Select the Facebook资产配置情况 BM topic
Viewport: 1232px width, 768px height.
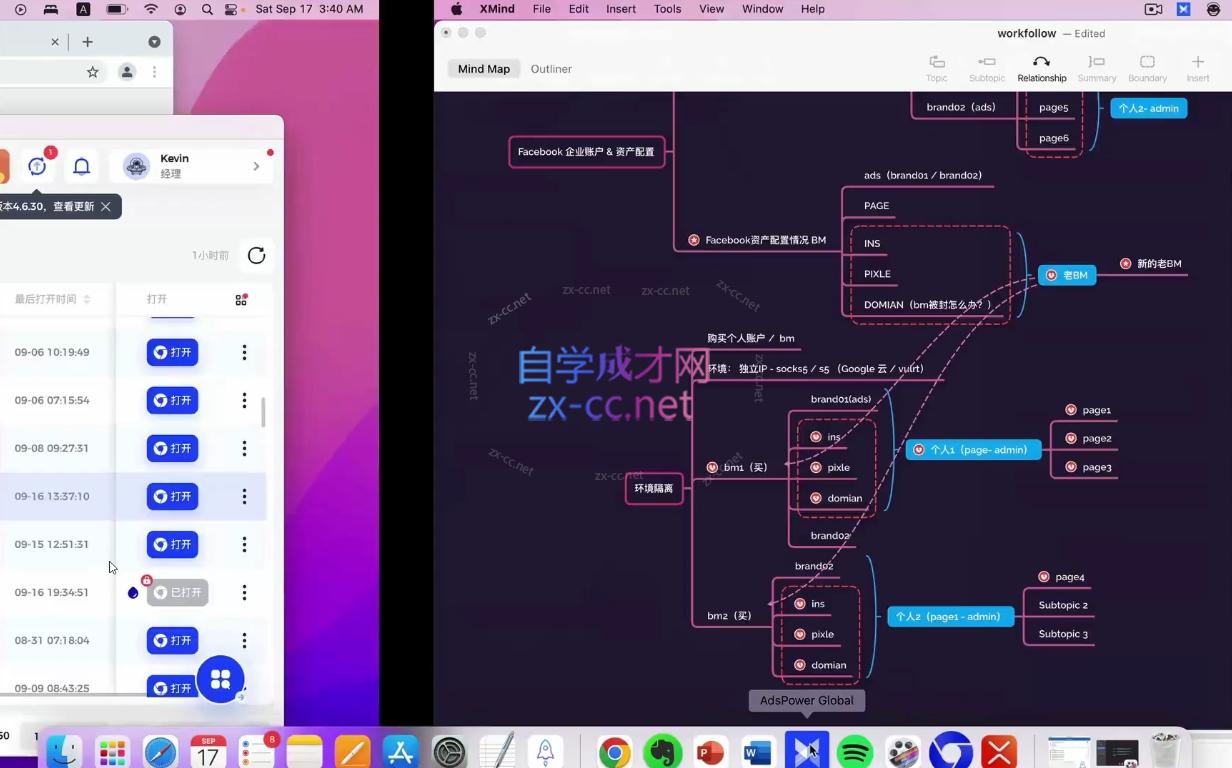(x=757, y=240)
